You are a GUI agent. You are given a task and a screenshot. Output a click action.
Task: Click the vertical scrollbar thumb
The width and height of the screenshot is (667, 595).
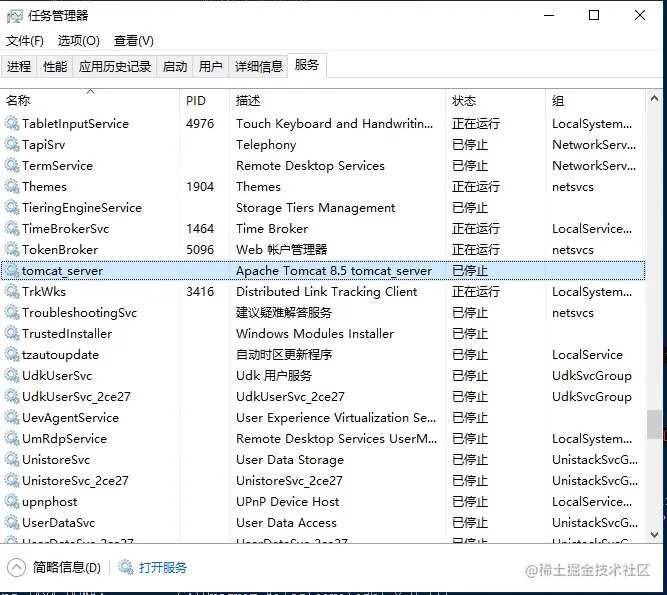(x=654, y=424)
